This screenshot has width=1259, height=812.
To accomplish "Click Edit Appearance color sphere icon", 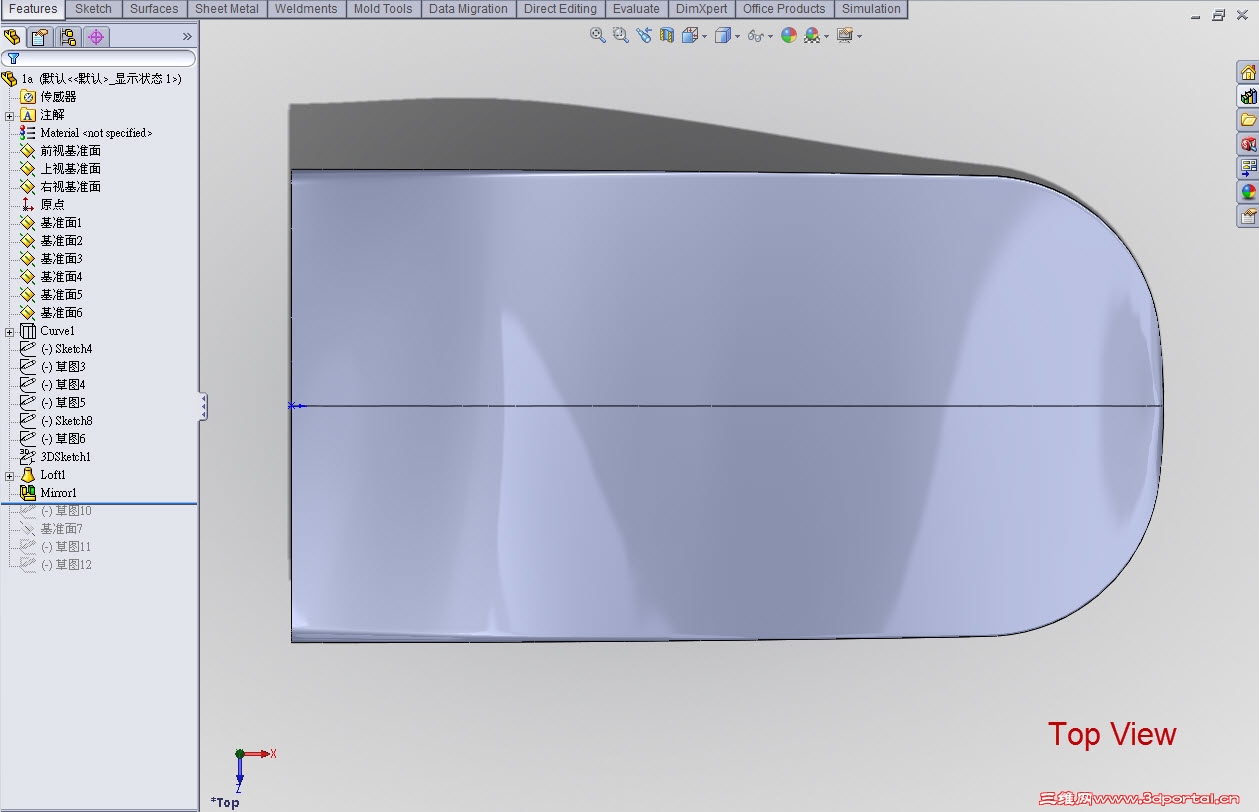I will 789,35.
